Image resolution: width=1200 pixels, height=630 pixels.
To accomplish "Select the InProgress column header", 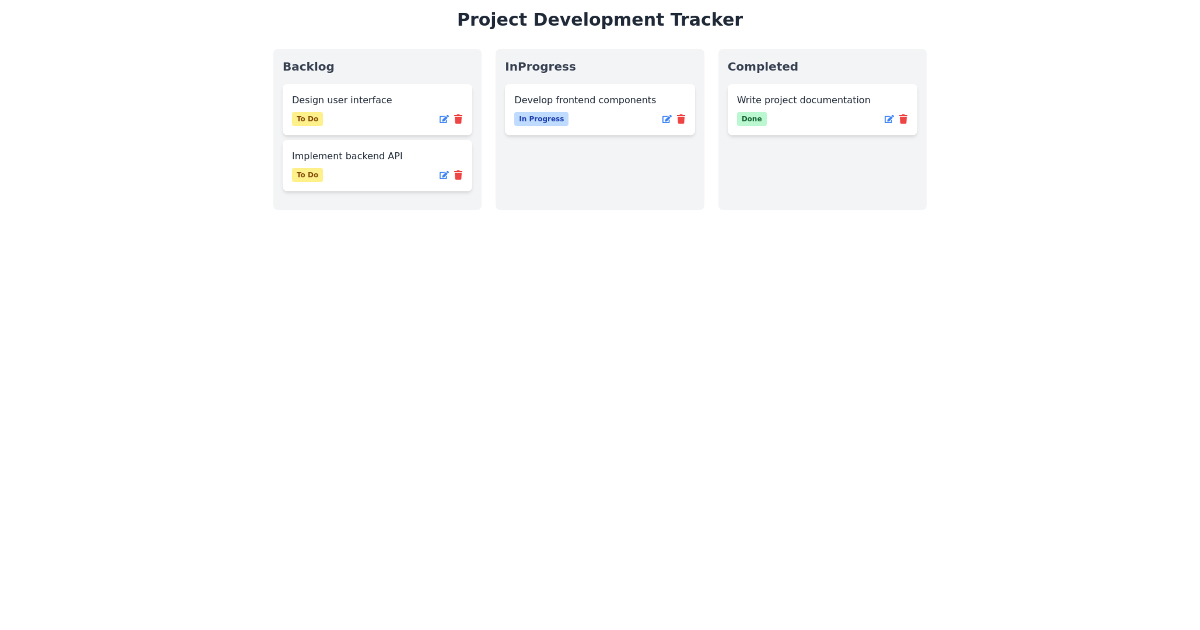I will (x=541, y=66).
